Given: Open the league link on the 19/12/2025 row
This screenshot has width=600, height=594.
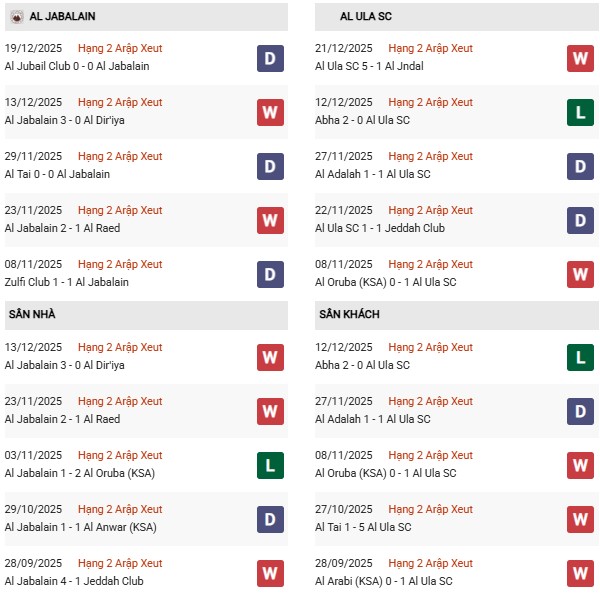Looking at the screenshot, I should 120,48.
